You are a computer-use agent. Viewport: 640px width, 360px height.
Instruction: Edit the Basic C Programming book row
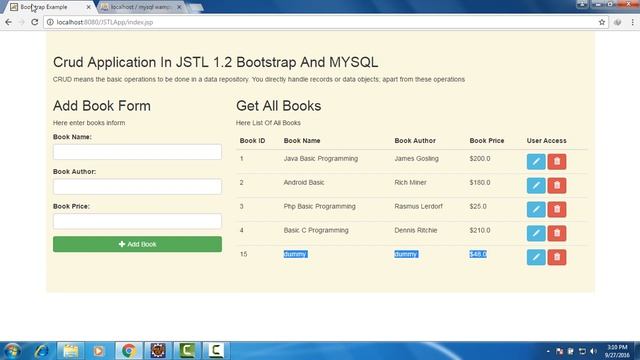[536, 233]
